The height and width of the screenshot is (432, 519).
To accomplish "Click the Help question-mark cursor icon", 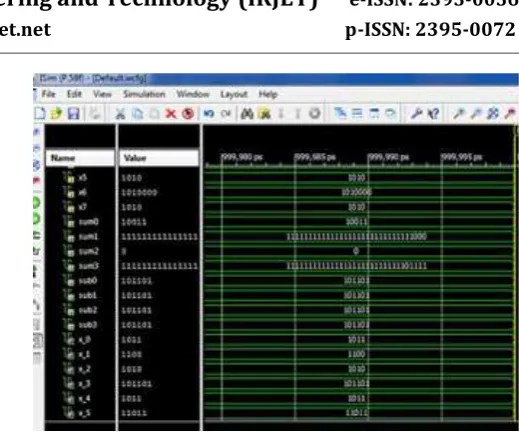I will pos(433,114).
